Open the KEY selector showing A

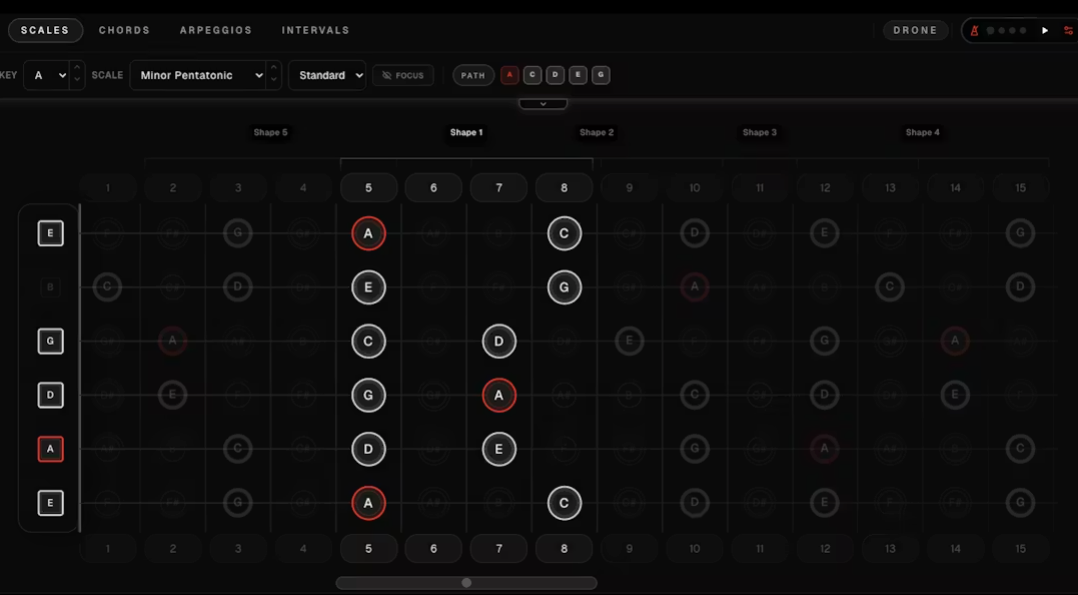coord(47,75)
